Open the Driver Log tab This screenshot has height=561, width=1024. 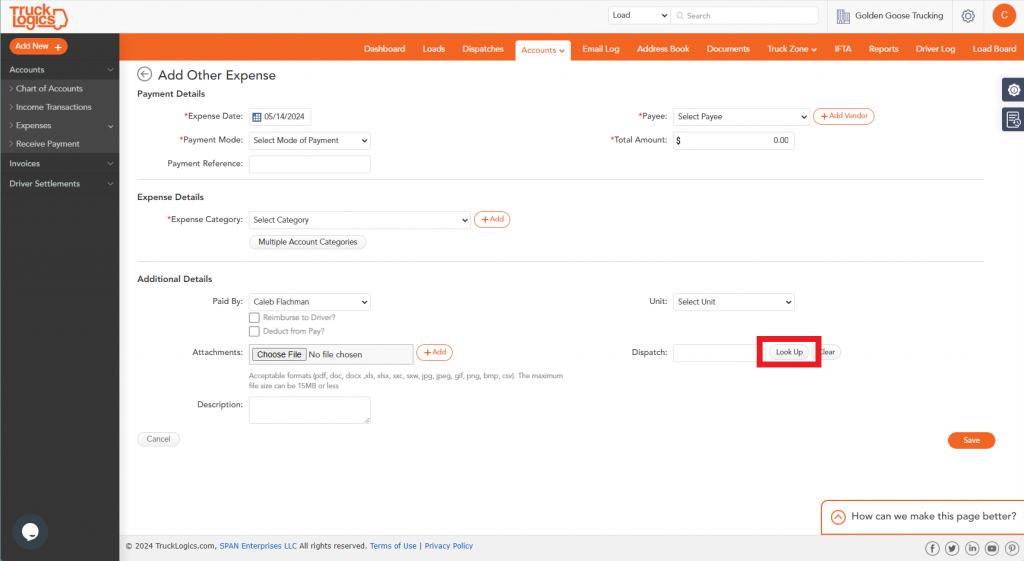click(935, 49)
